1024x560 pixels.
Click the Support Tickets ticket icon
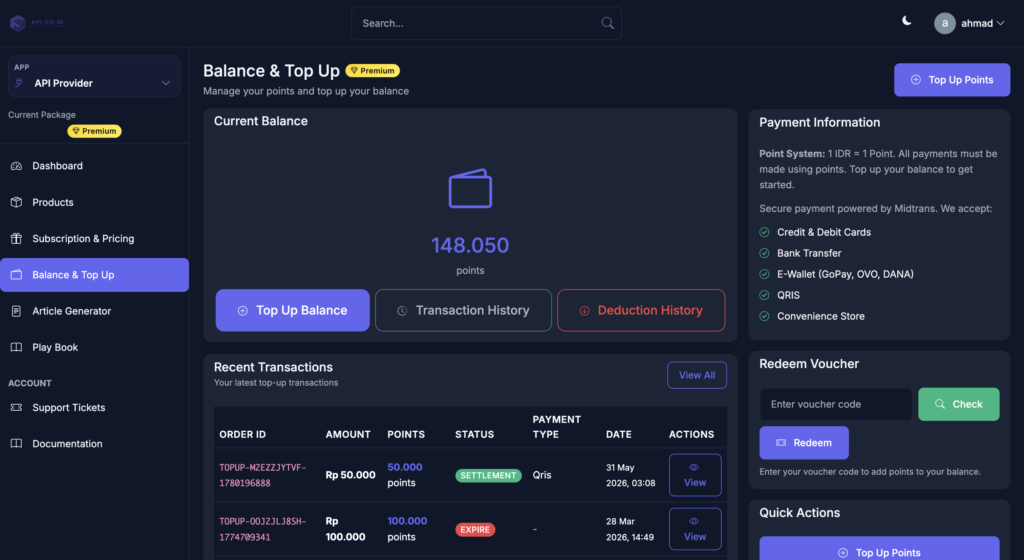(16, 407)
